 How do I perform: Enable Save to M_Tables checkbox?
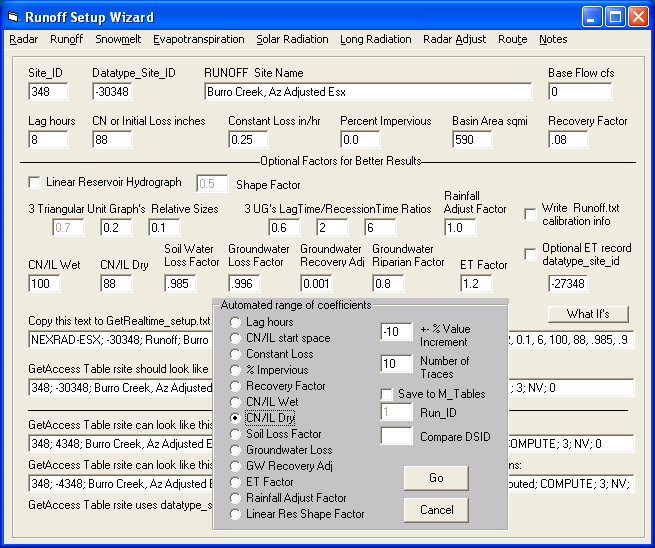(387, 394)
